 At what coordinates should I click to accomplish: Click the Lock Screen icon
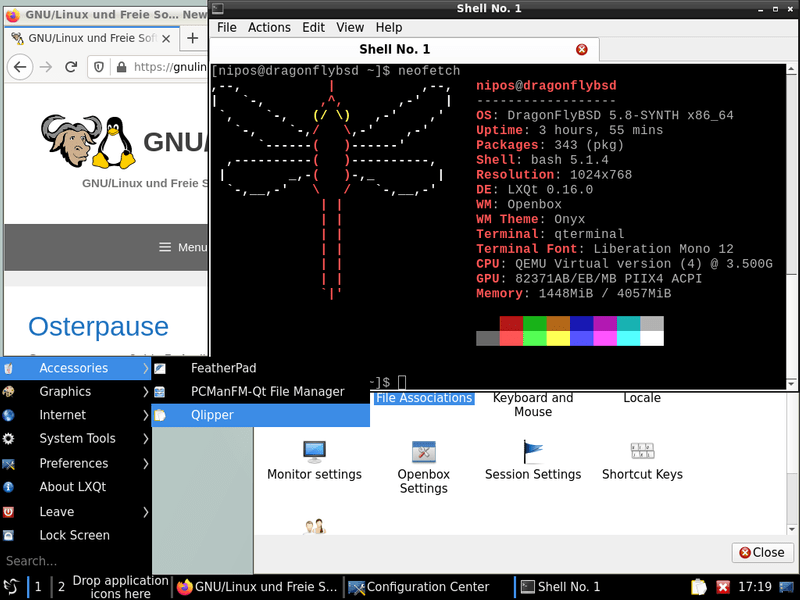8,536
